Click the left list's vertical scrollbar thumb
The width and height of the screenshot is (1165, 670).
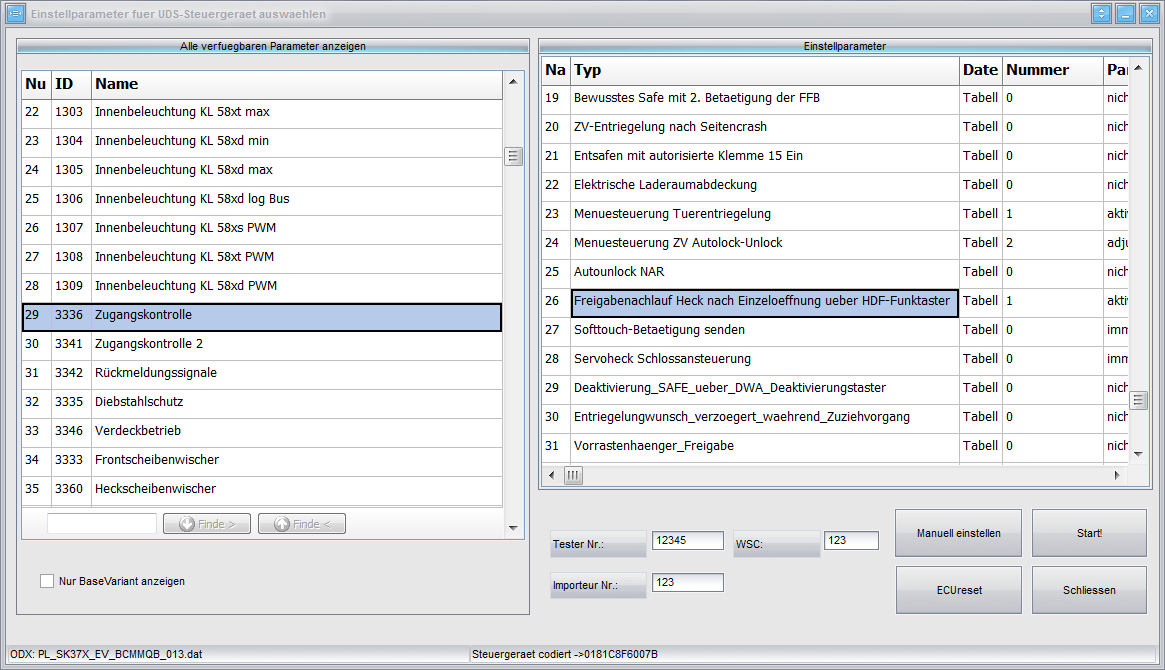(513, 156)
